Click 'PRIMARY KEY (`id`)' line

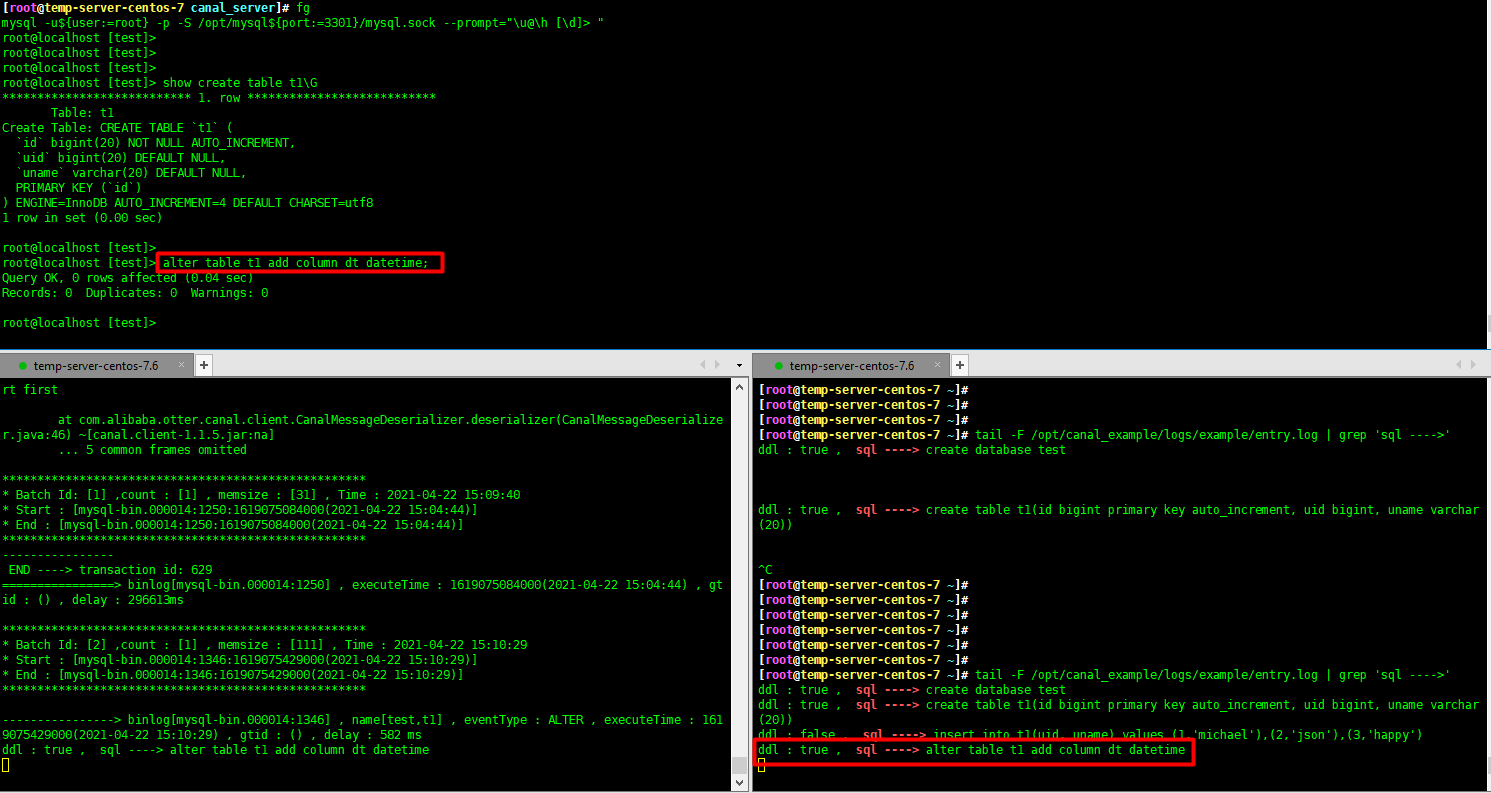coord(78,188)
